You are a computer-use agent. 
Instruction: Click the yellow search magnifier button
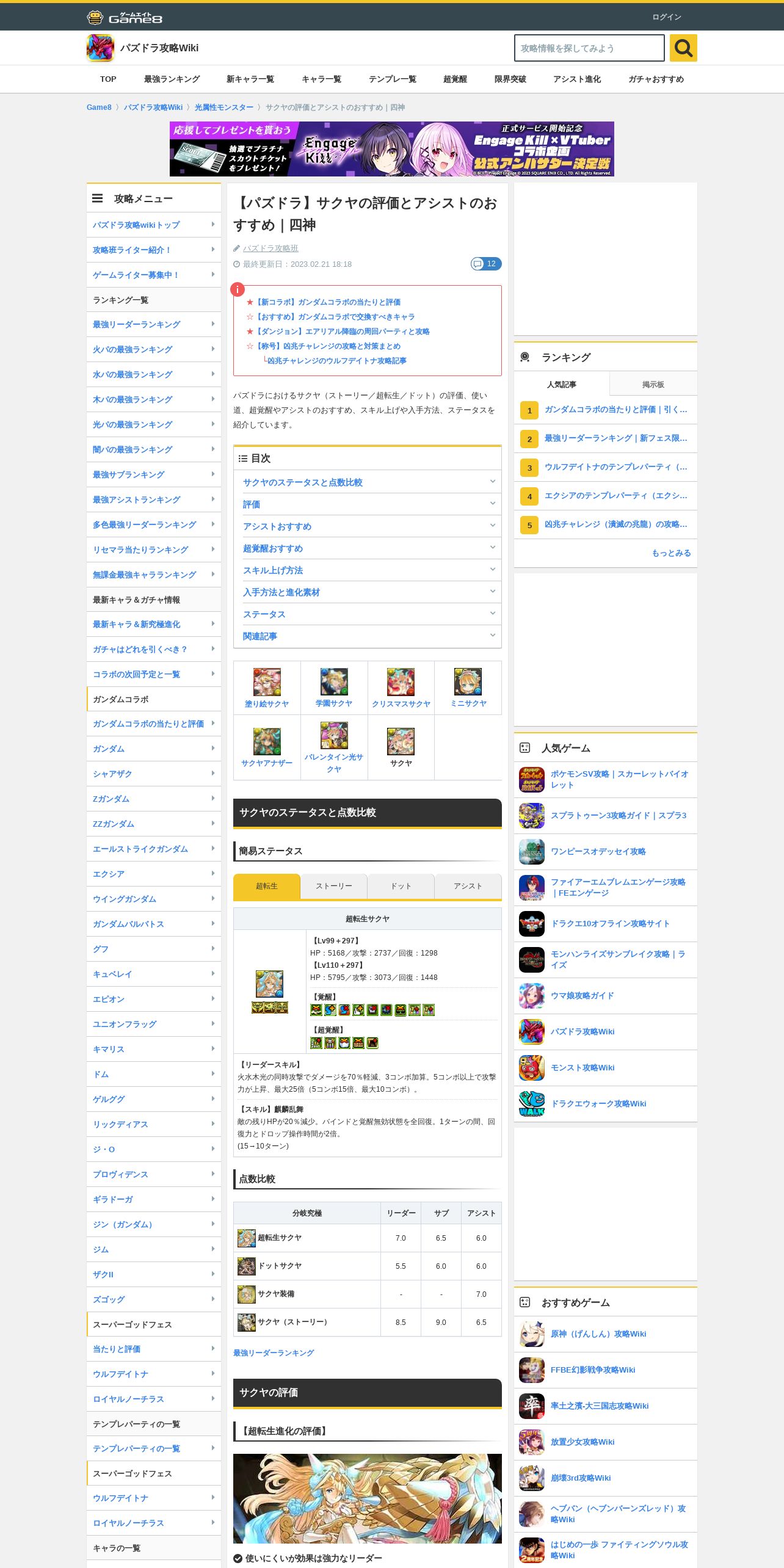click(683, 48)
